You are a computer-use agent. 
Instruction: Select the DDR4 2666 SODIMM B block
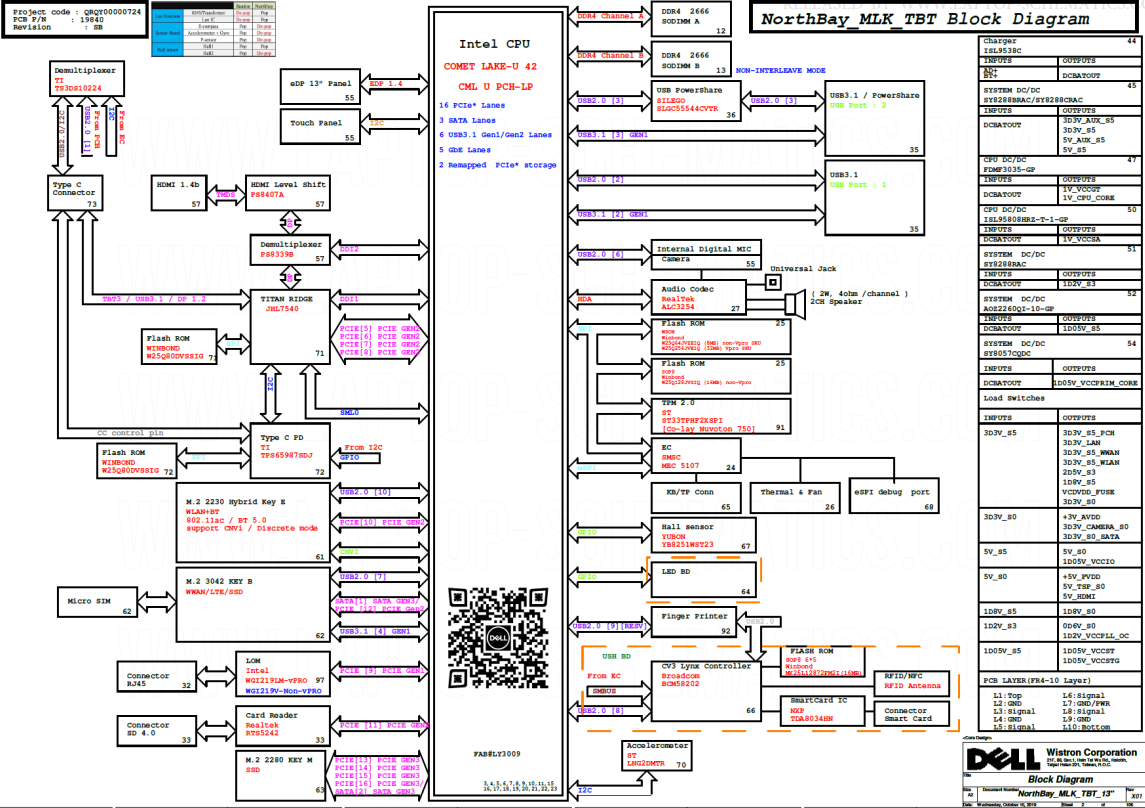(691, 58)
